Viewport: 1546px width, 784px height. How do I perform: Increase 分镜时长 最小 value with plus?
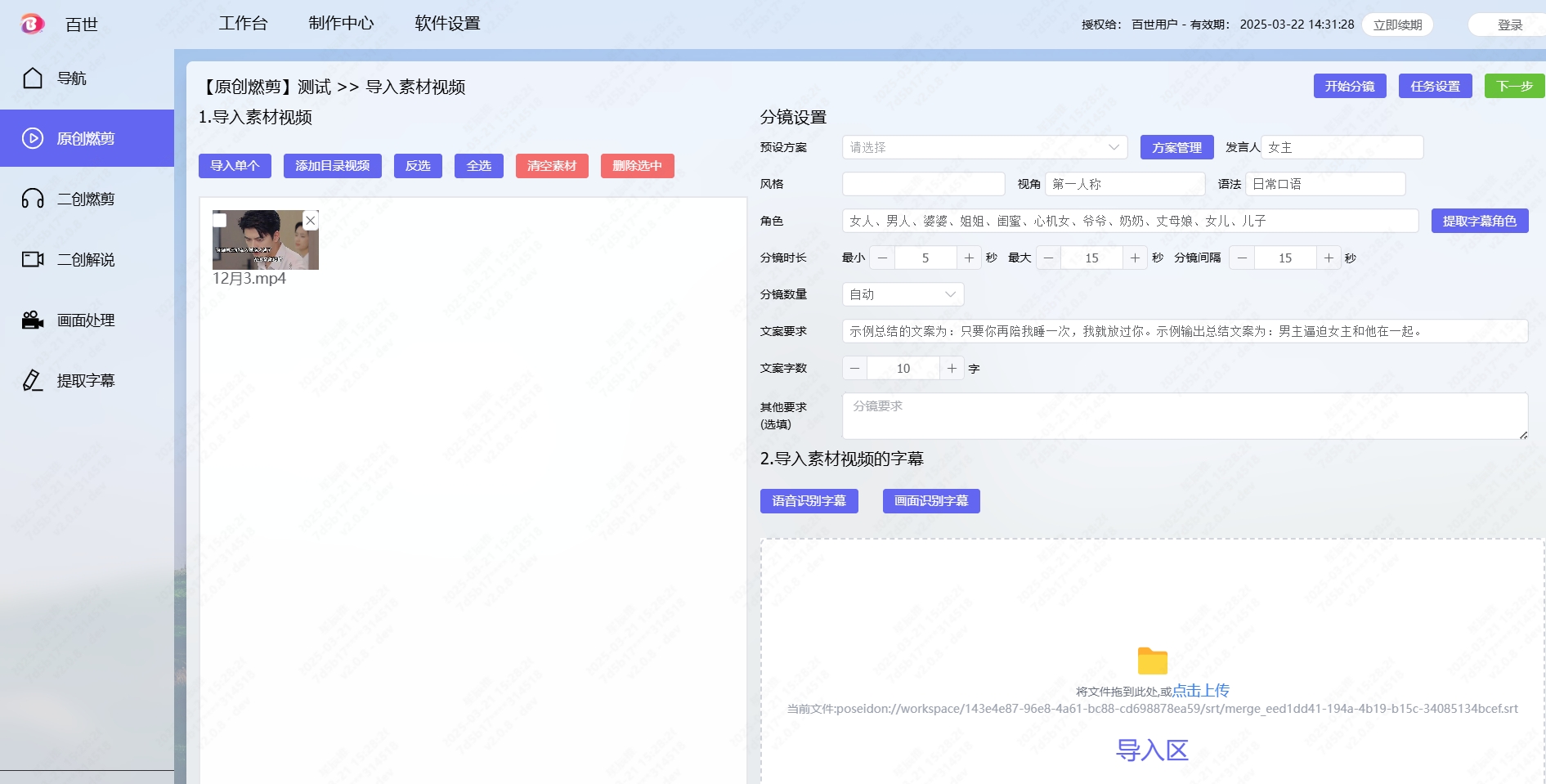[969, 258]
